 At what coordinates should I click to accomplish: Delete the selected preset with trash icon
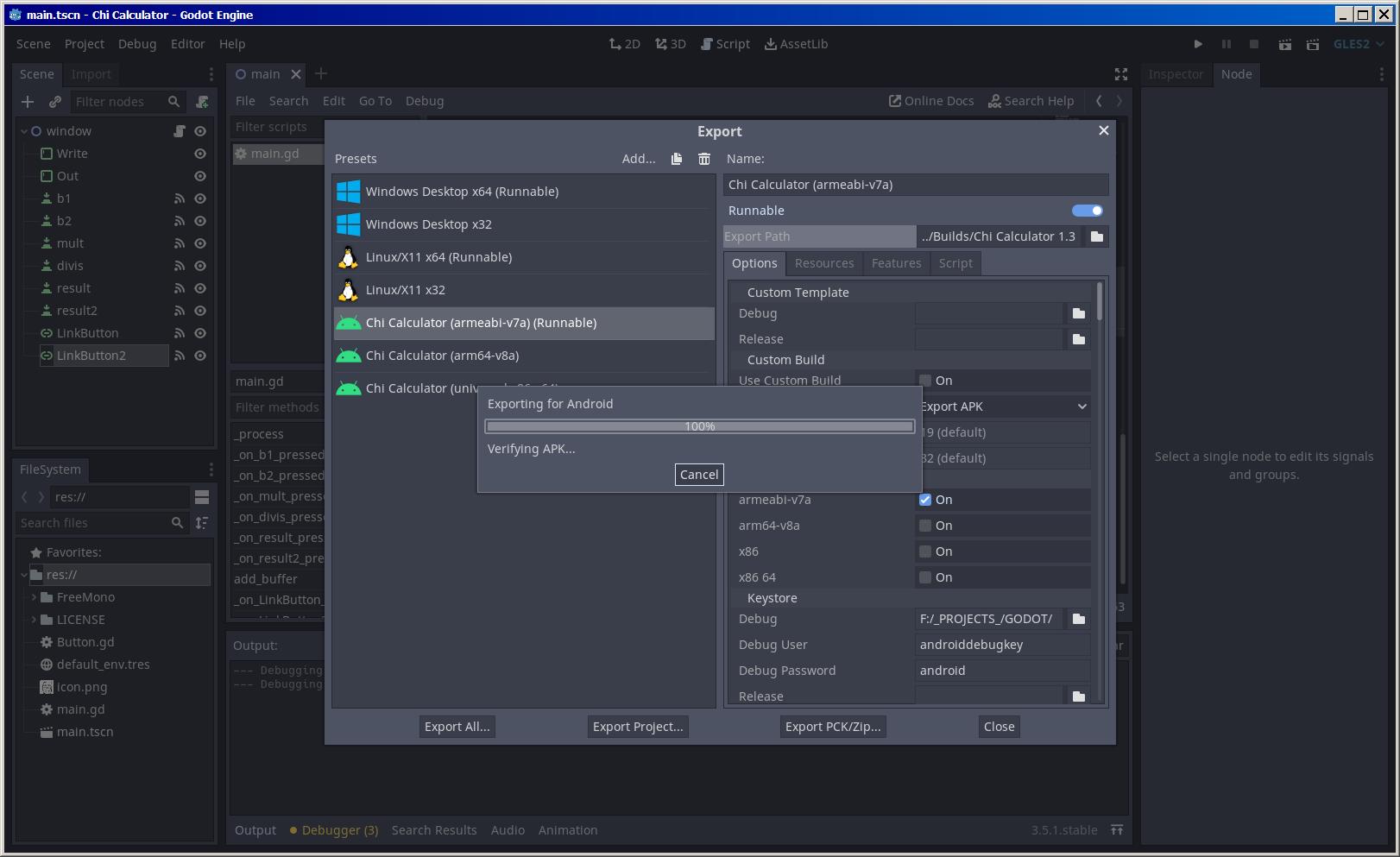click(x=704, y=159)
